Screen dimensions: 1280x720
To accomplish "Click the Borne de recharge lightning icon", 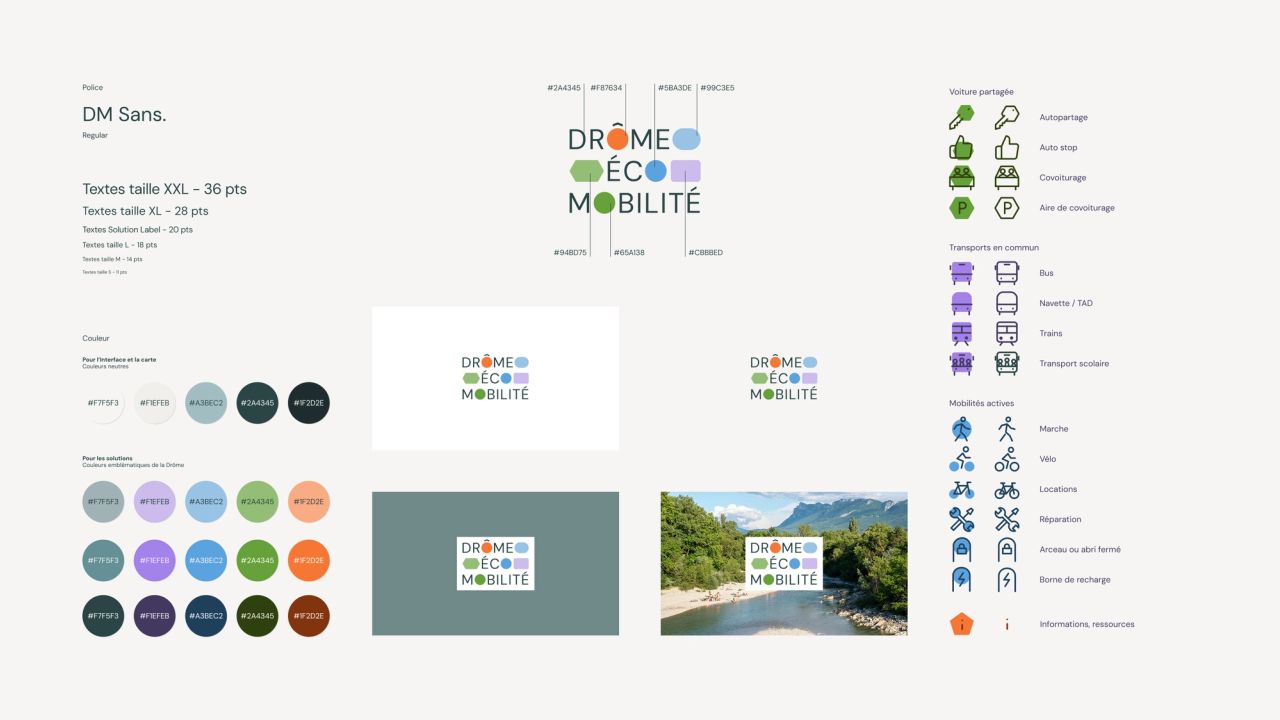I will (x=961, y=579).
